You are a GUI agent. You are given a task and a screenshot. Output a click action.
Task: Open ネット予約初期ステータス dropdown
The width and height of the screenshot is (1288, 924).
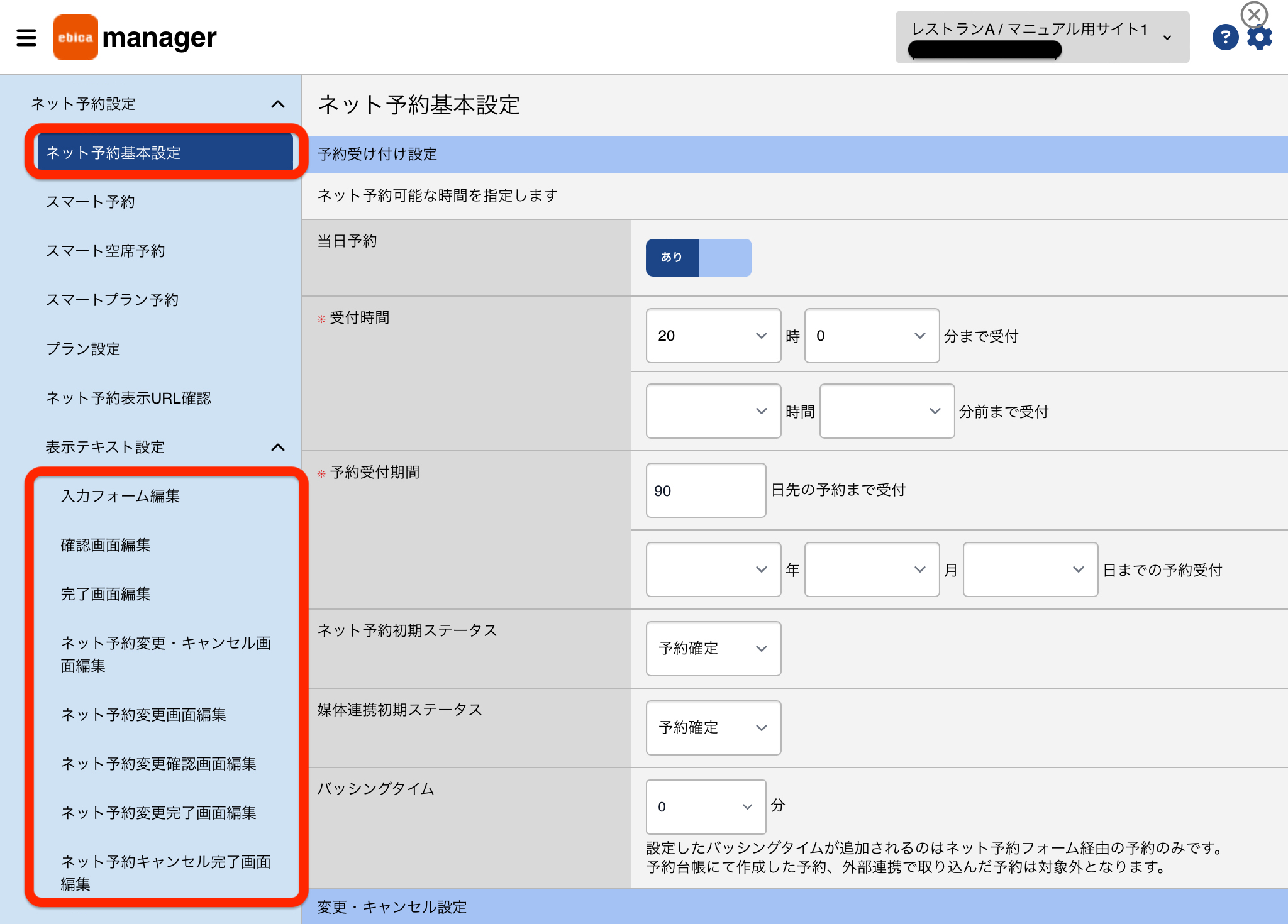713,649
